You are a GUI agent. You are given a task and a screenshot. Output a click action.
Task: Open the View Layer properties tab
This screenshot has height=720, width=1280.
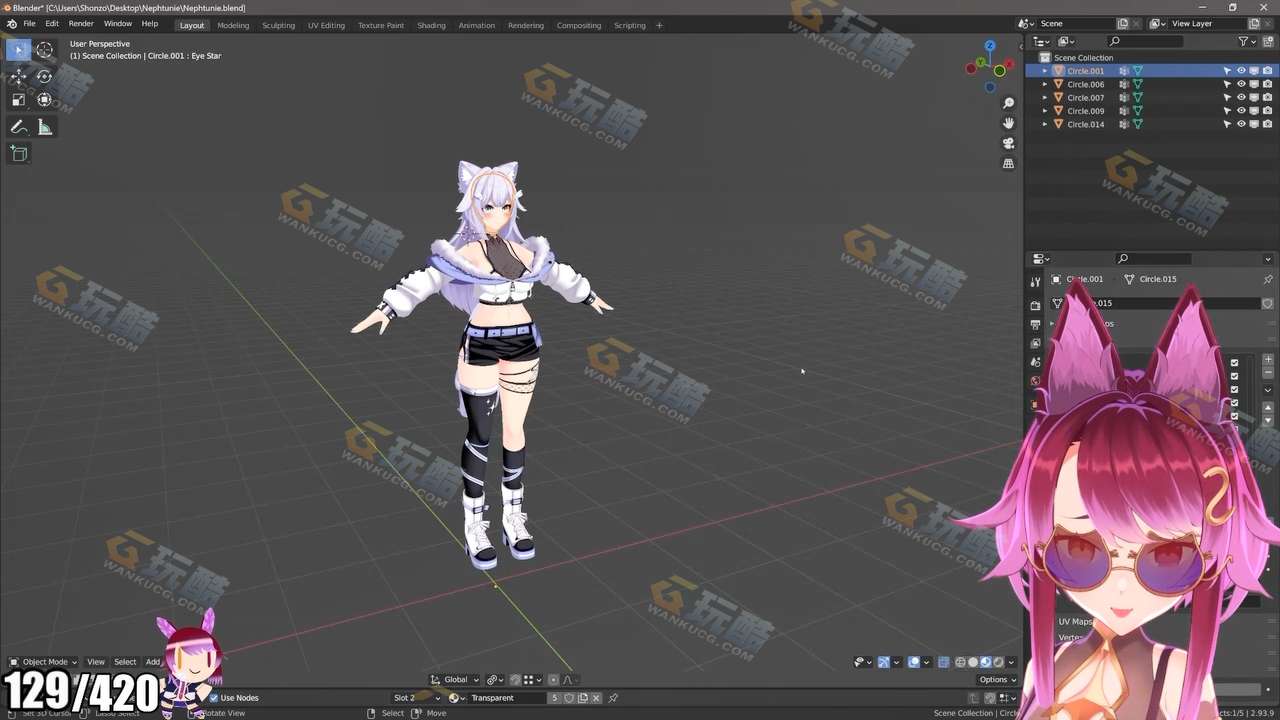pyautogui.click(x=1035, y=343)
